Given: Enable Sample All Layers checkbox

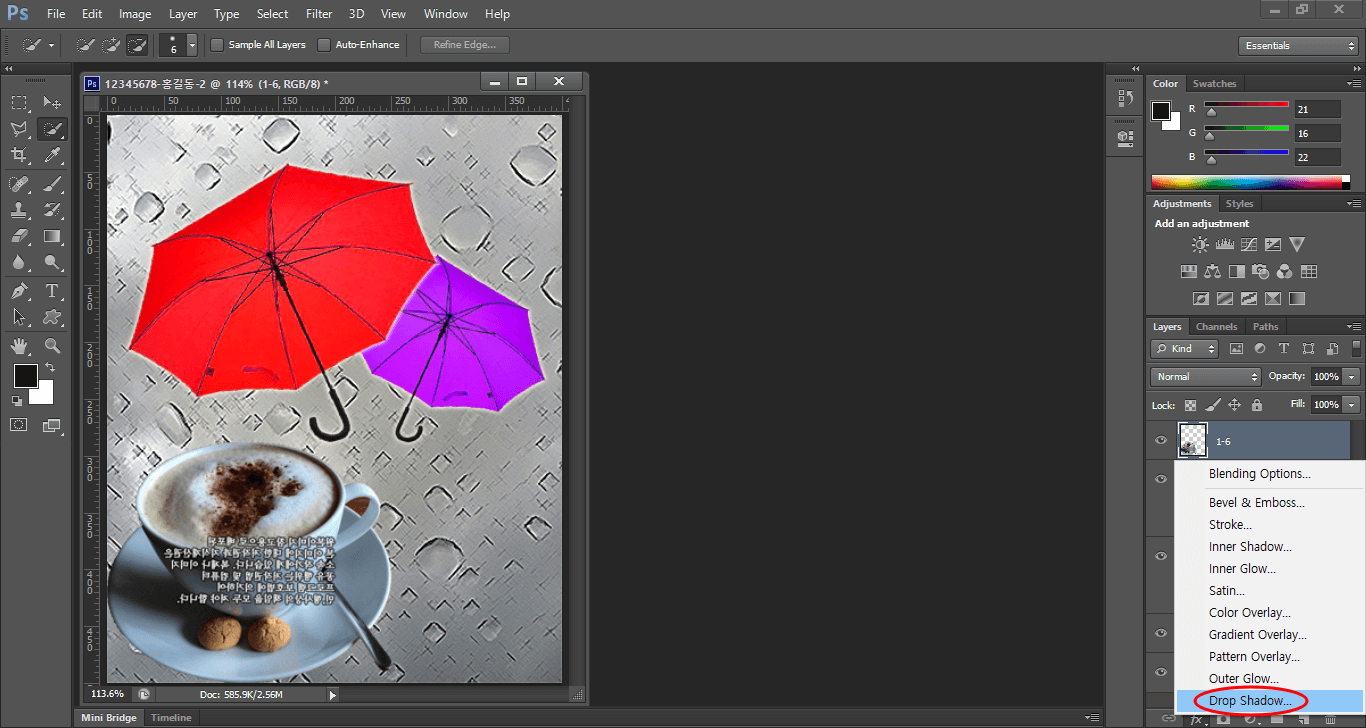Looking at the screenshot, I should click(x=217, y=45).
